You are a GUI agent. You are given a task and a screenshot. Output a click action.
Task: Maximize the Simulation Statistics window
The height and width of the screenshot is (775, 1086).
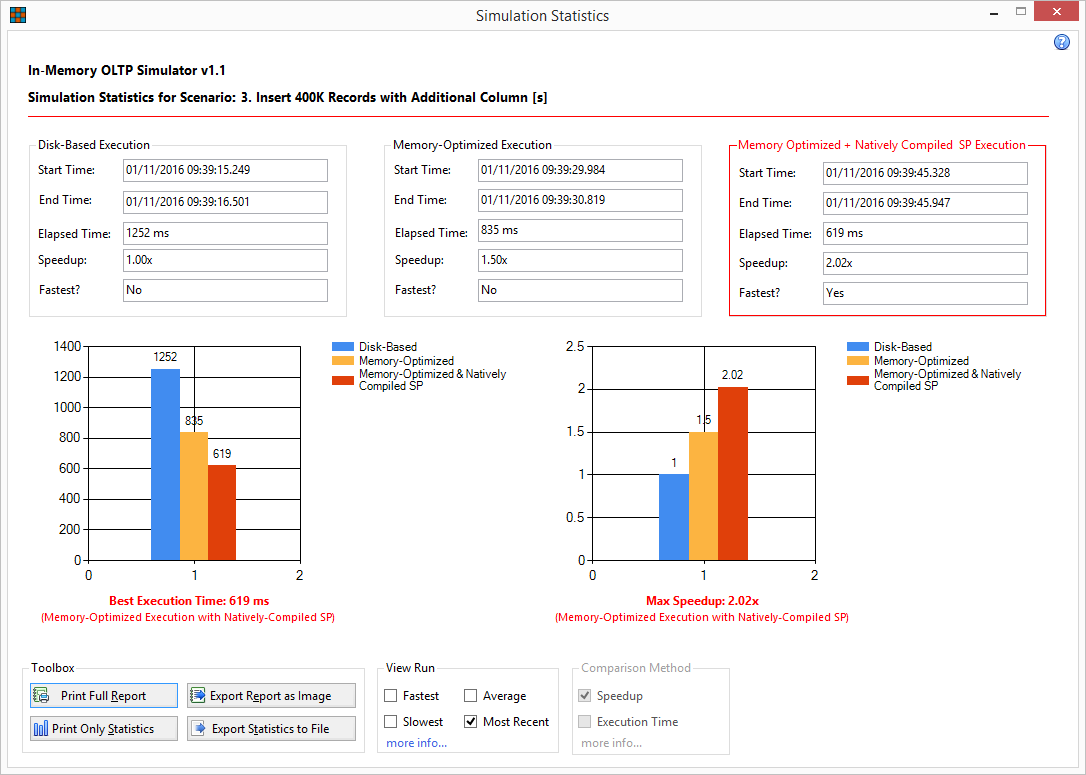coord(1021,12)
